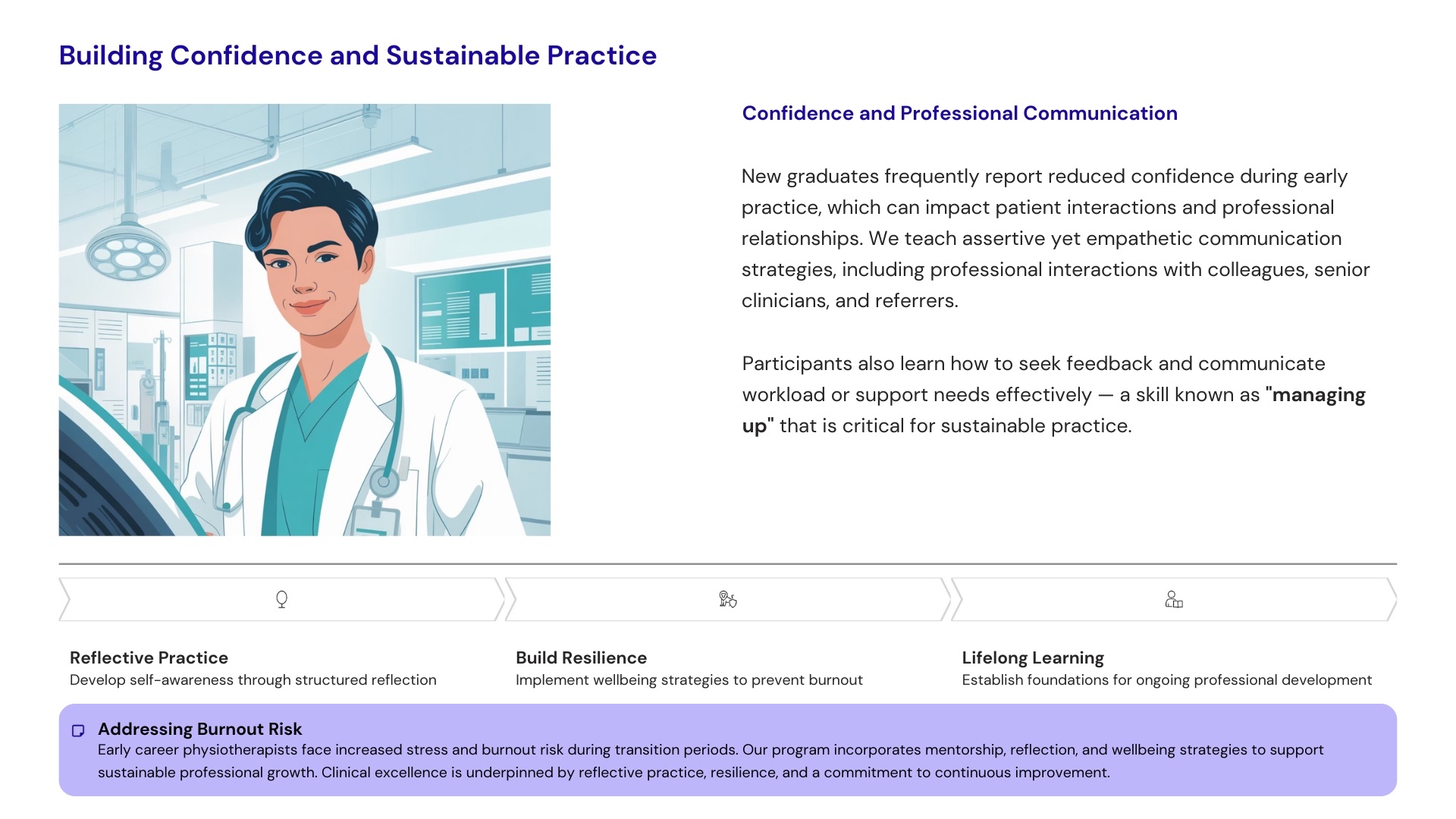
Task: Select the first chevron arrow step shape
Action: point(281,600)
